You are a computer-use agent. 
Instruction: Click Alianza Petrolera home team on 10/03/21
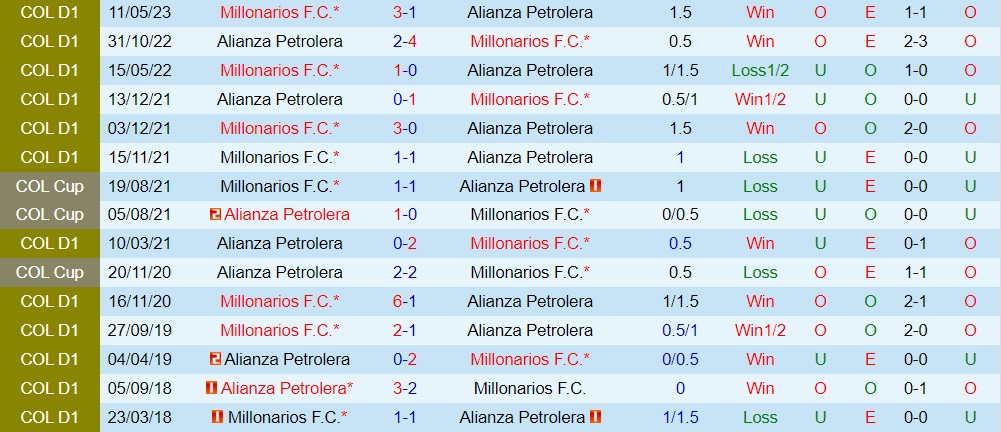click(x=280, y=243)
